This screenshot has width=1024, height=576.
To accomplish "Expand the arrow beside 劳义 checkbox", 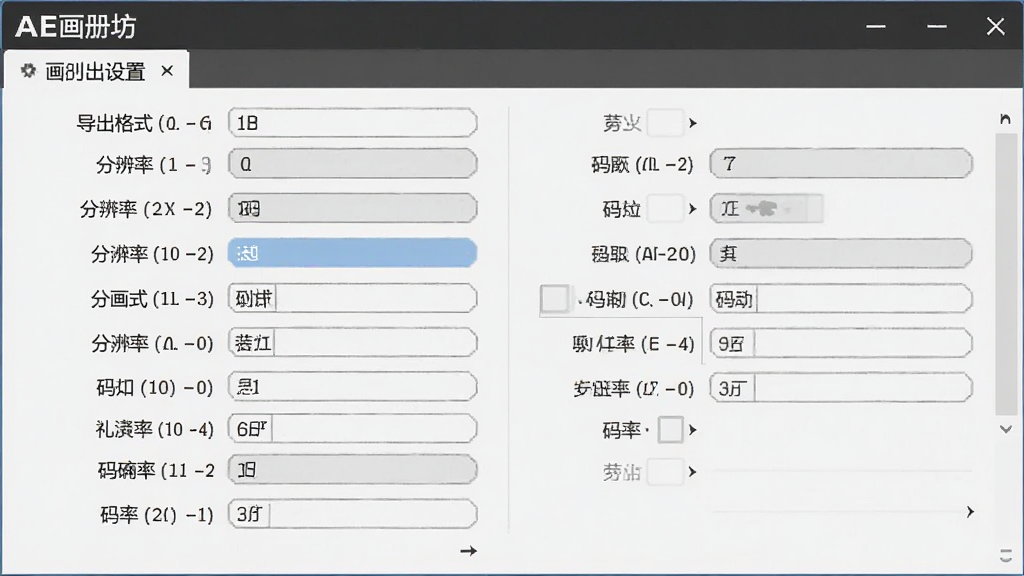I will (x=693, y=123).
